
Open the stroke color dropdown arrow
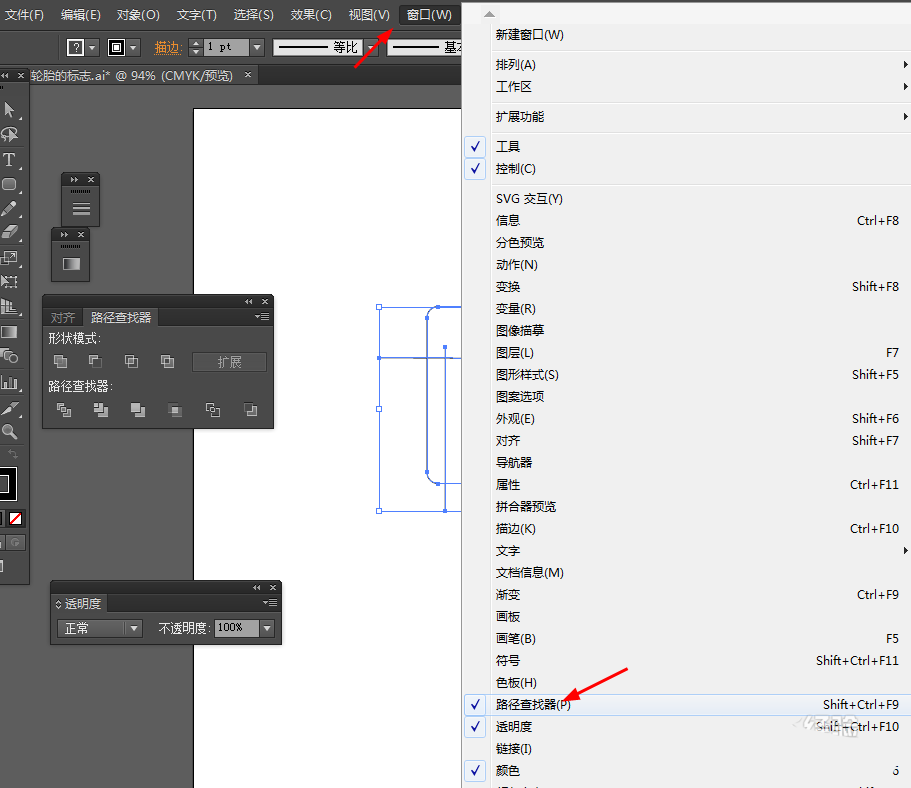coord(134,48)
